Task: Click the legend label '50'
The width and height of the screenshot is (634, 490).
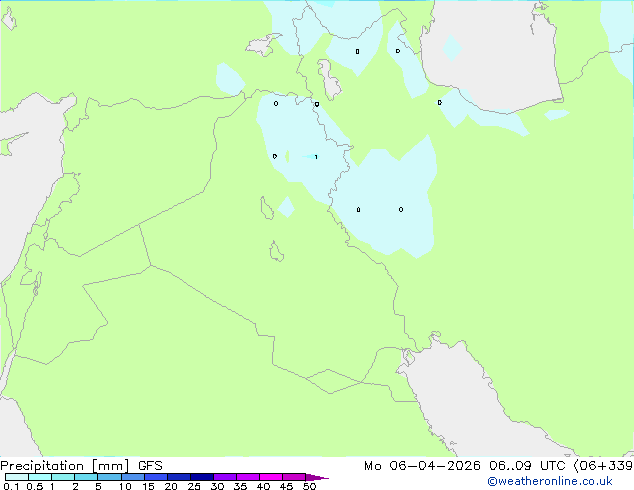Action: pyautogui.click(x=309, y=486)
